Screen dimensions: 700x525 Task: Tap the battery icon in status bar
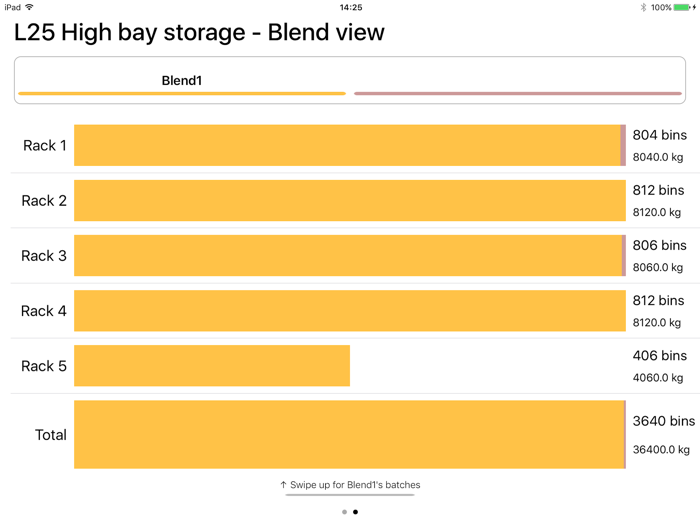coord(685,7)
